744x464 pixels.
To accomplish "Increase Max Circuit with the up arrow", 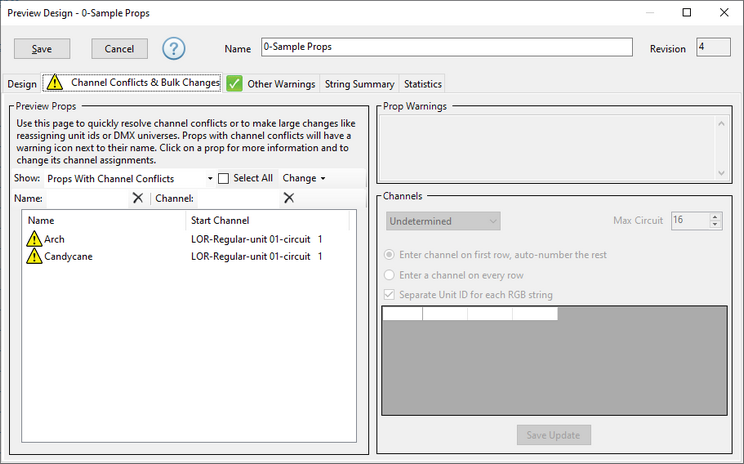I will [715, 217].
